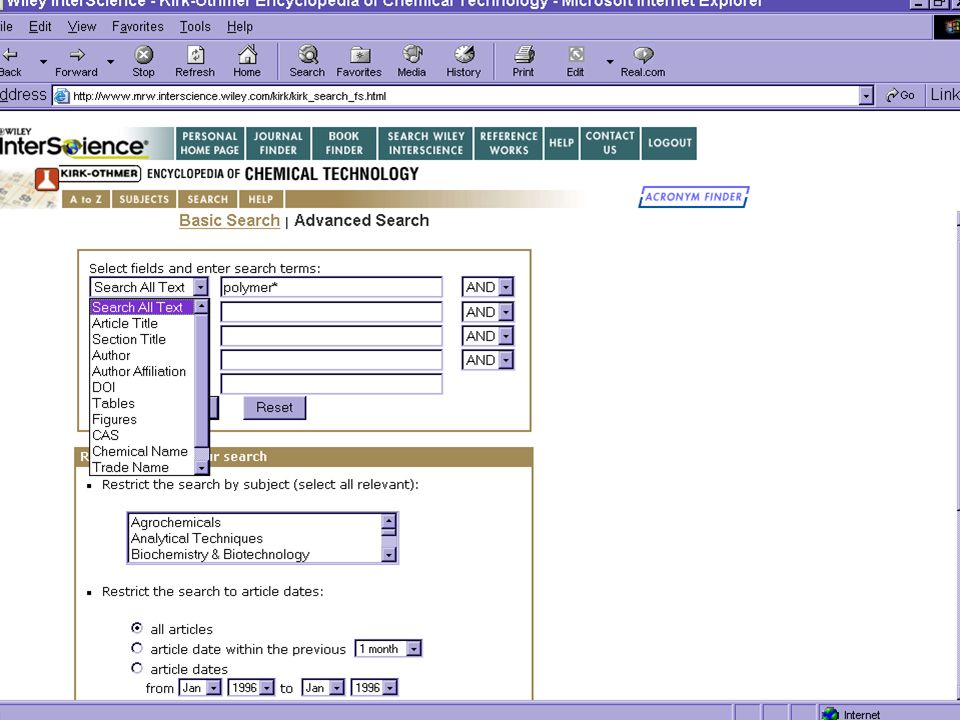Screen dimensions: 960x720
Task: Open the Tools menu
Action: click(195, 27)
